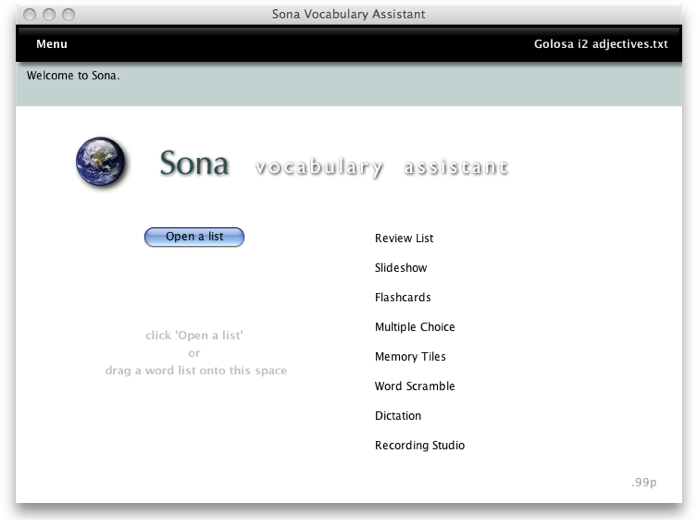
Task: Open the Menu in the top bar
Action: tap(52, 44)
